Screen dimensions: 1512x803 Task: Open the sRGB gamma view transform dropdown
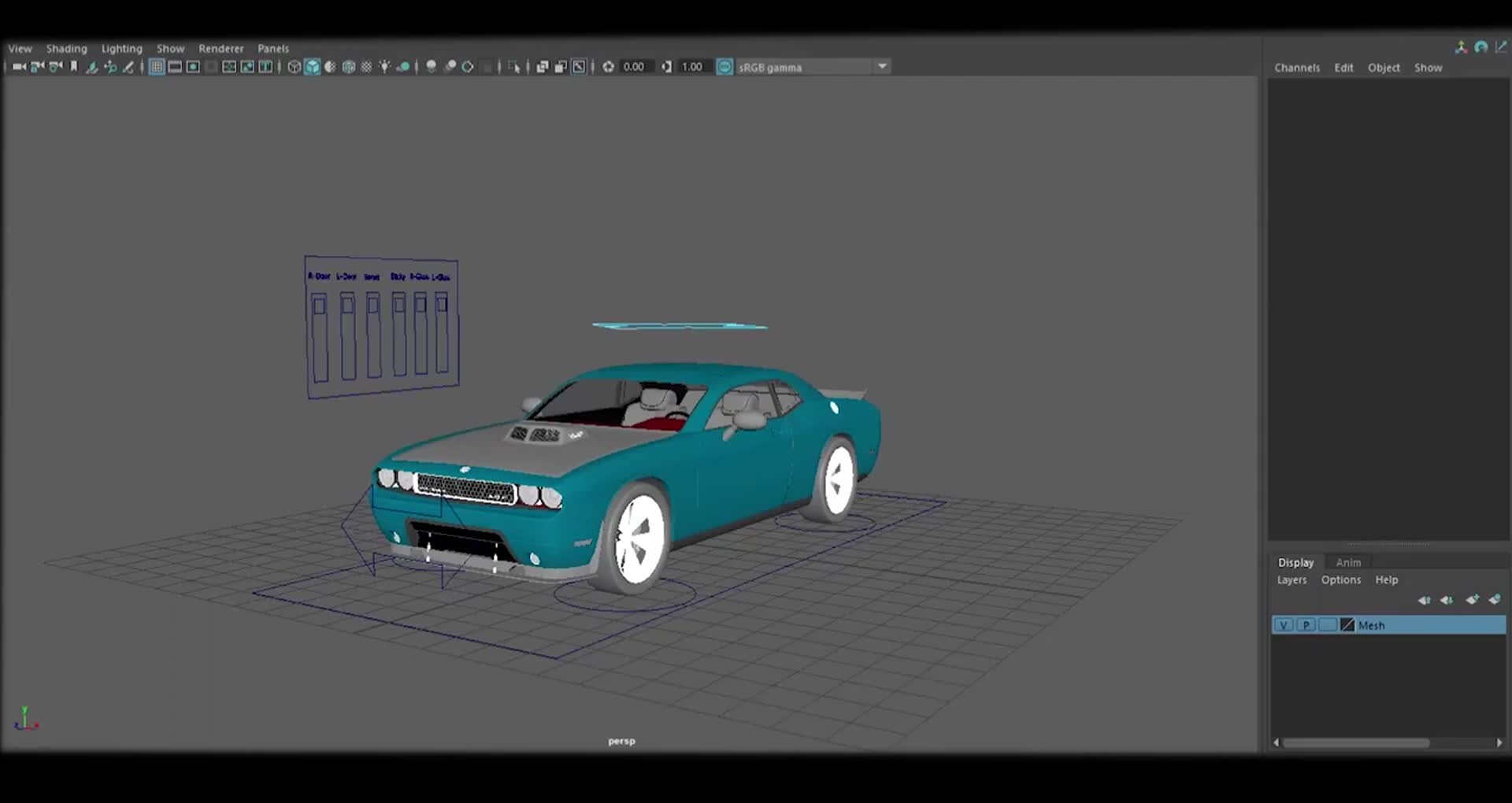coord(882,66)
